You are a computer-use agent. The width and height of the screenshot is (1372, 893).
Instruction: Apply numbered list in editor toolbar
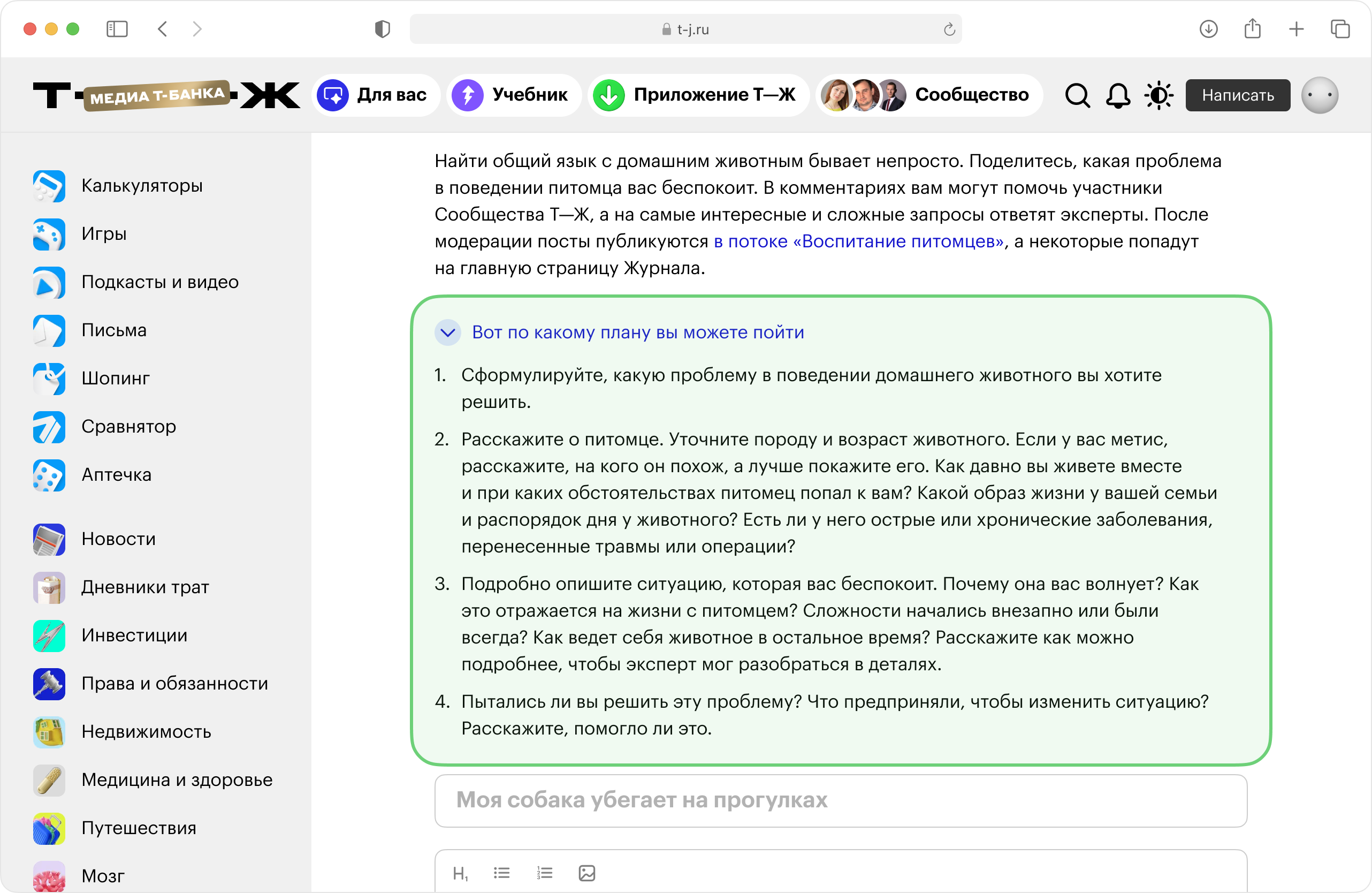544,873
